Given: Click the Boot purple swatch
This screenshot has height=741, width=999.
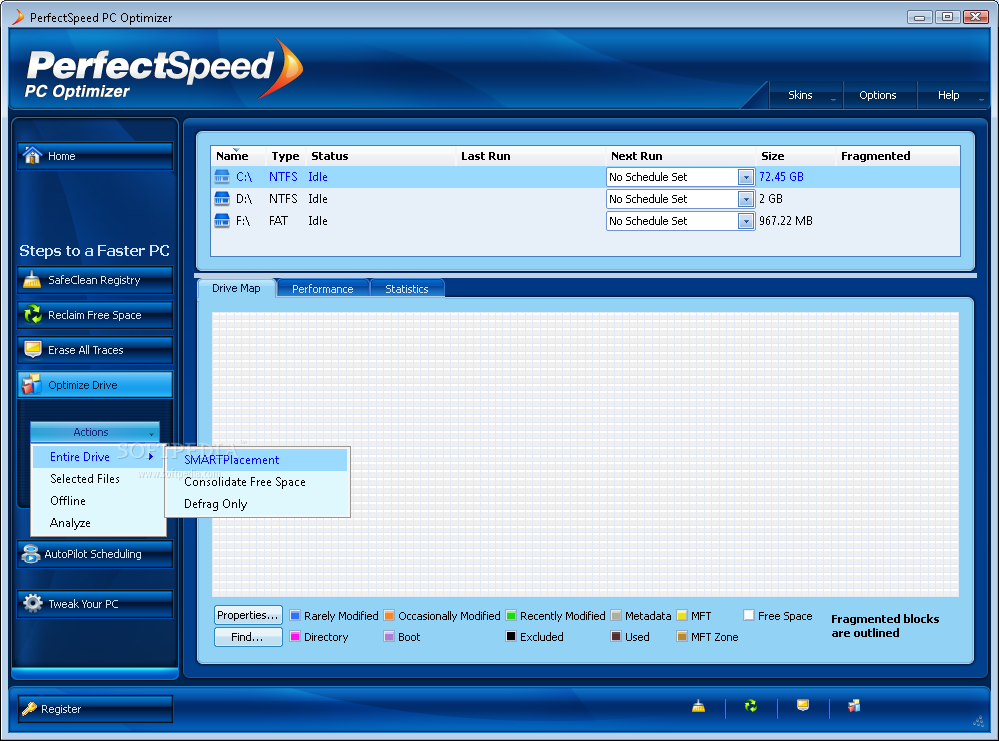Looking at the screenshot, I should point(389,637).
